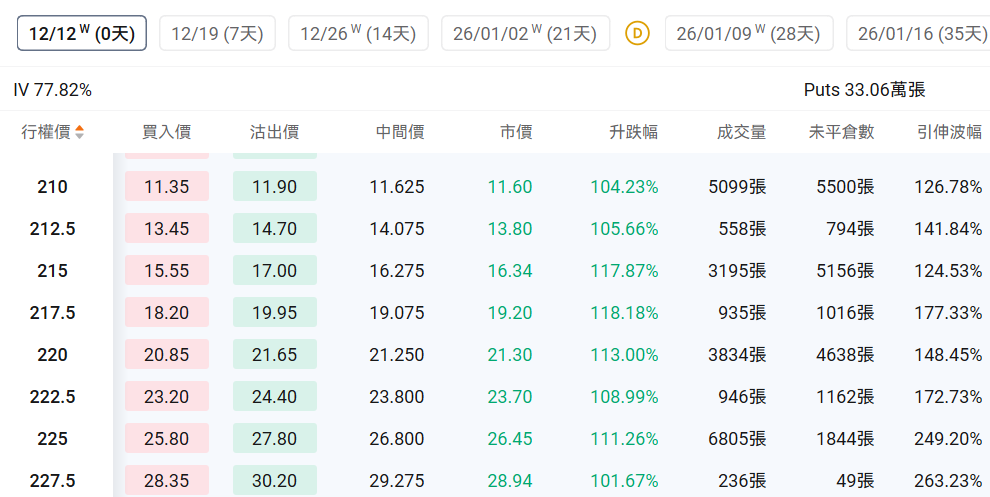Select the 26/01/09 (28天) expiry tab
Viewport: 990px width, 497px height.
pyautogui.click(x=748, y=33)
